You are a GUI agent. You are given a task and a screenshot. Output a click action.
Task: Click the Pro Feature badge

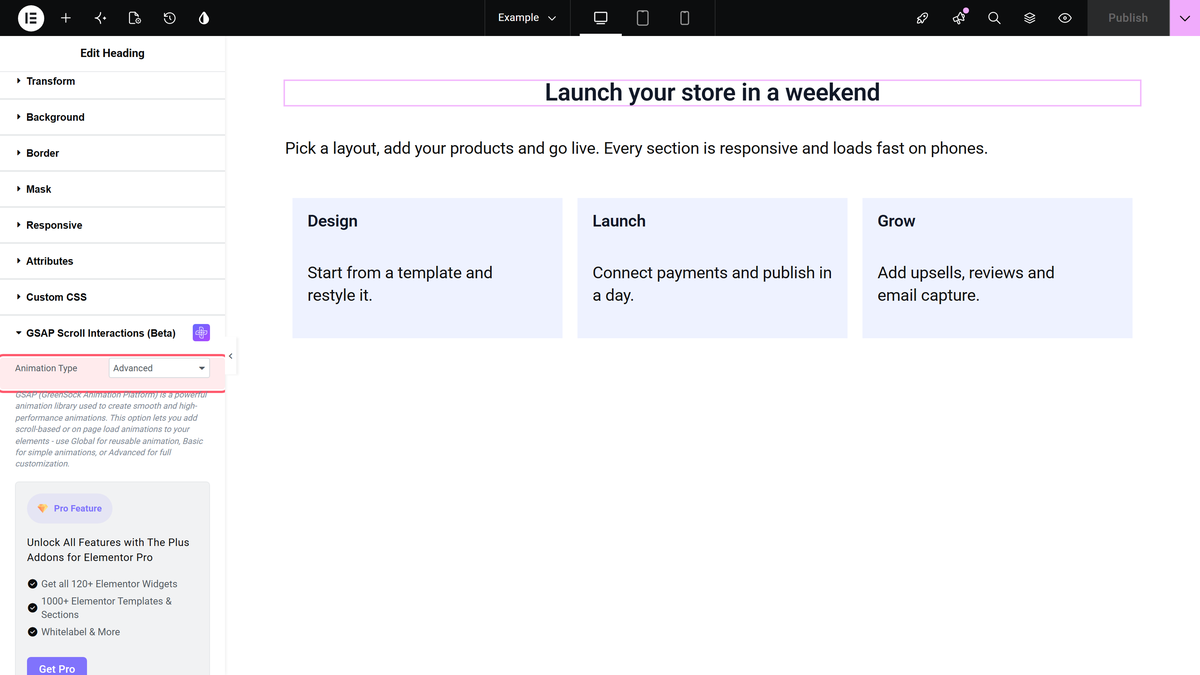pos(70,508)
